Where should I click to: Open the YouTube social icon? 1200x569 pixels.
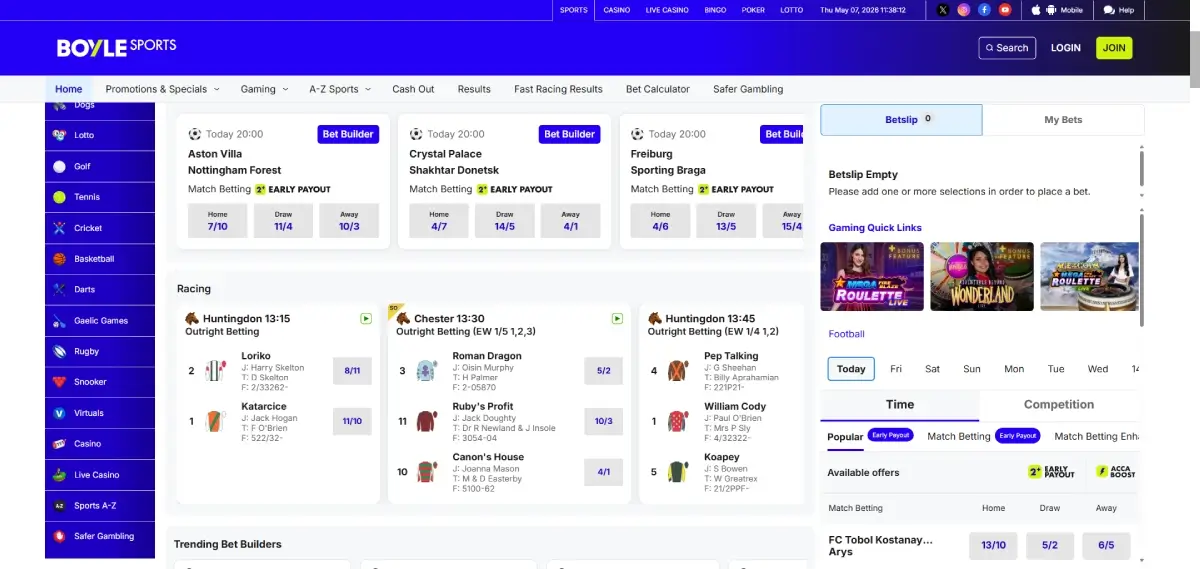point(1005,10)
